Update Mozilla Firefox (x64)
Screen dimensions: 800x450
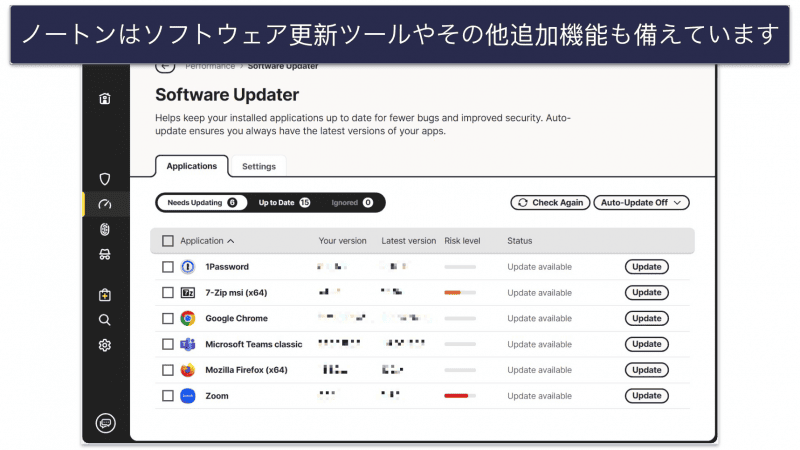(647, 370)
